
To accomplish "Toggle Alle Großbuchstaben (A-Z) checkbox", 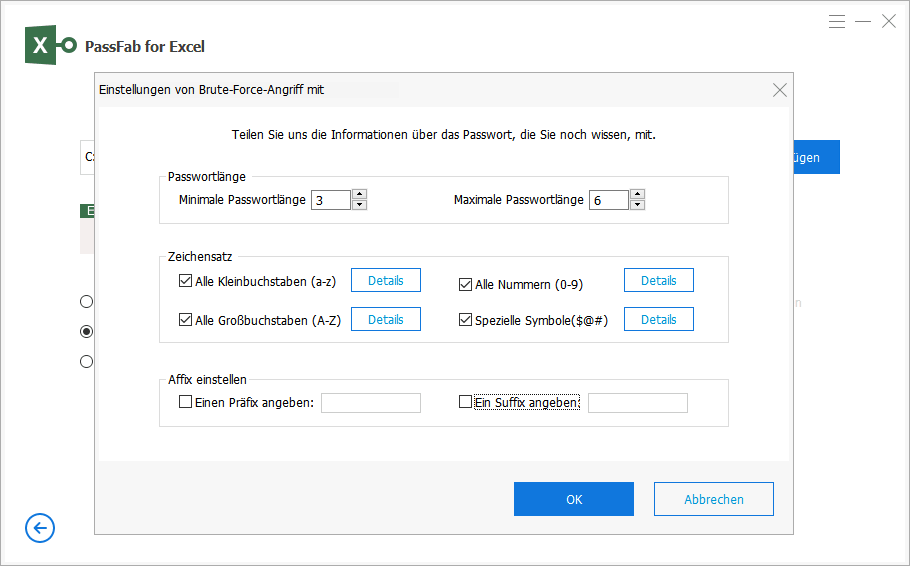I will pos(185,321).
